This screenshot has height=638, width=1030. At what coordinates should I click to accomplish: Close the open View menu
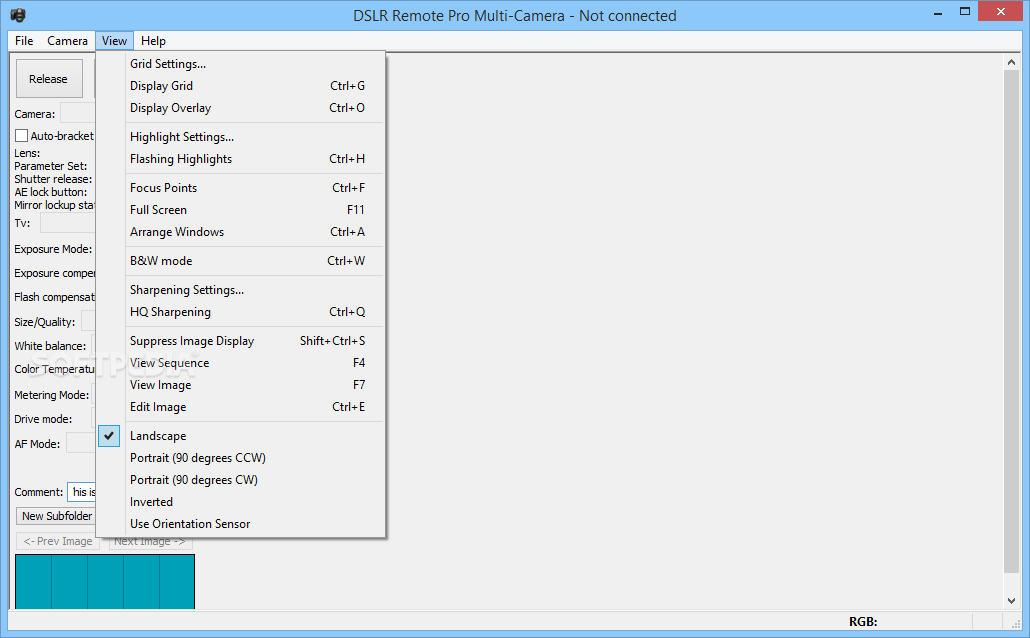(x=114, y=41)
